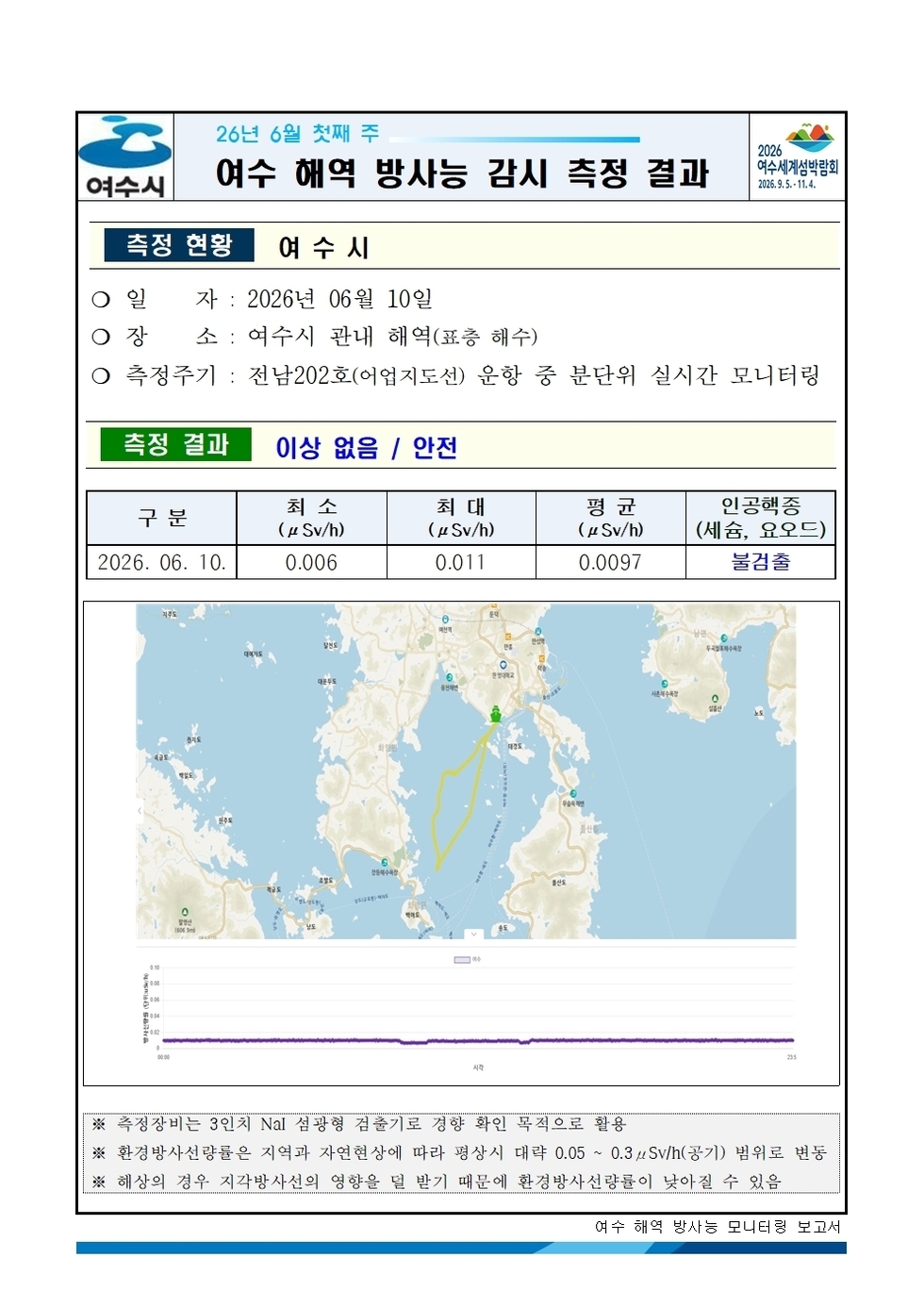Click the maximum value 0.011

click(461, 562)
